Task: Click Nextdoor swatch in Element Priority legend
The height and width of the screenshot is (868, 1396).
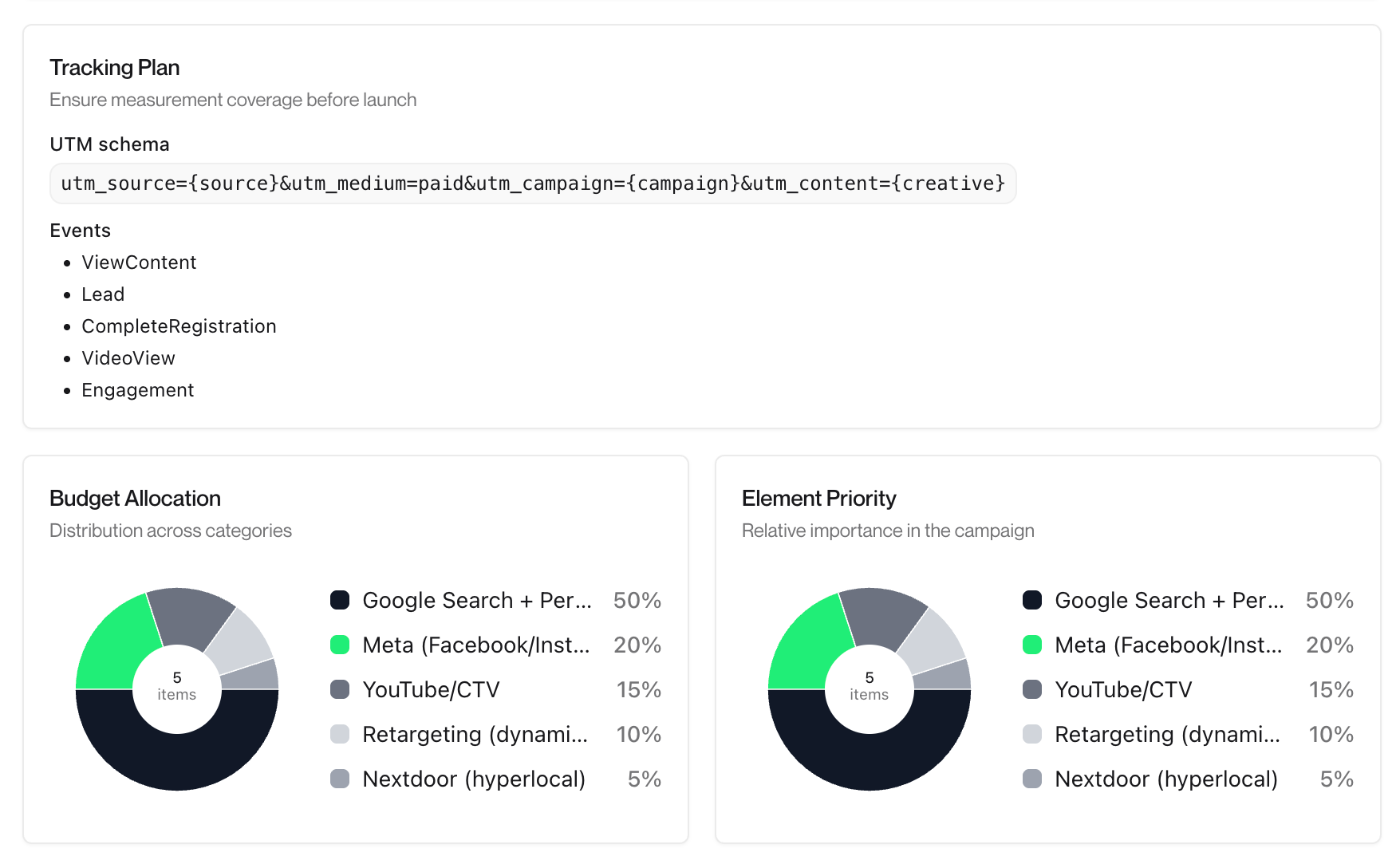Action: click(1032, 779)
